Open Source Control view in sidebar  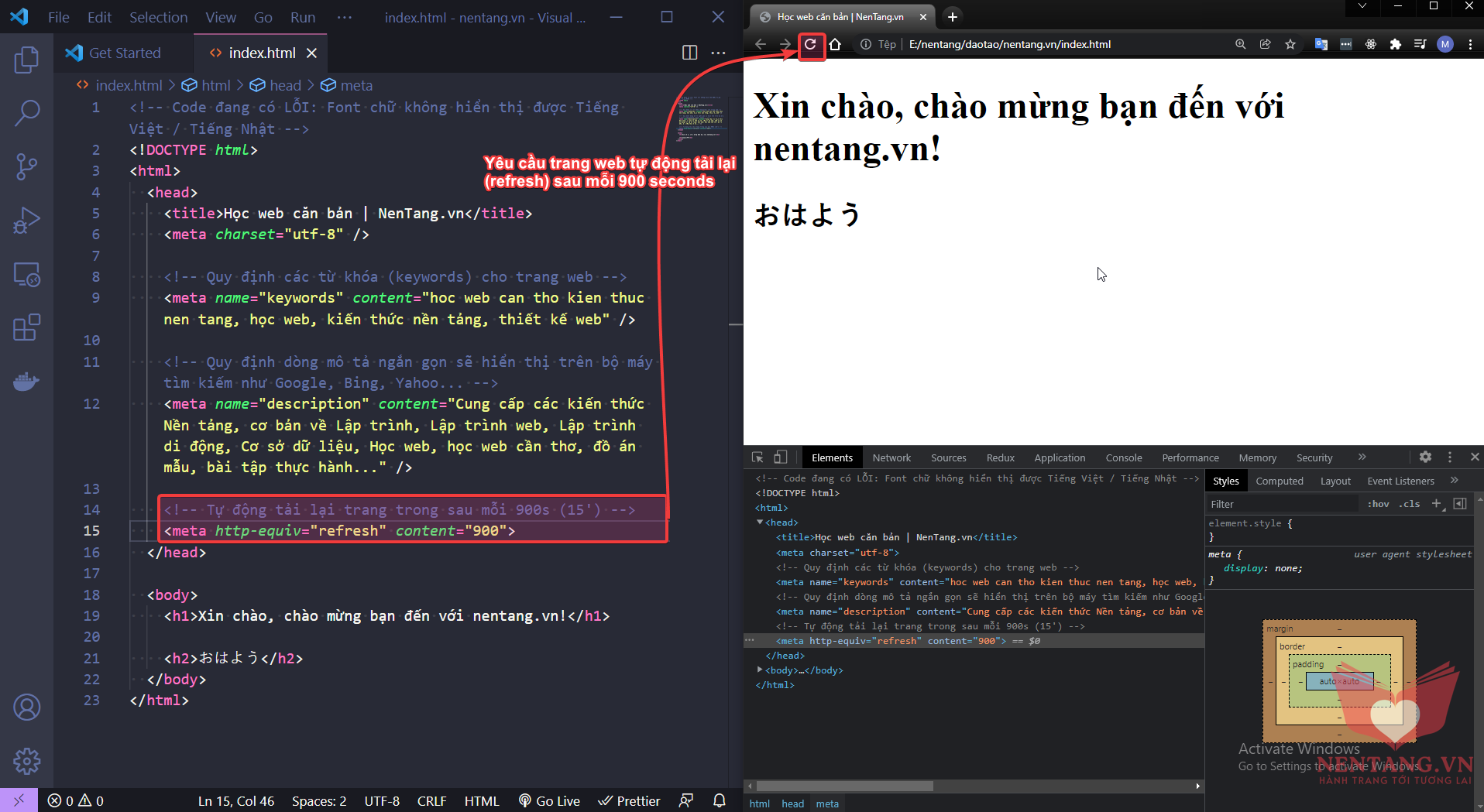[x=26, y=166]
